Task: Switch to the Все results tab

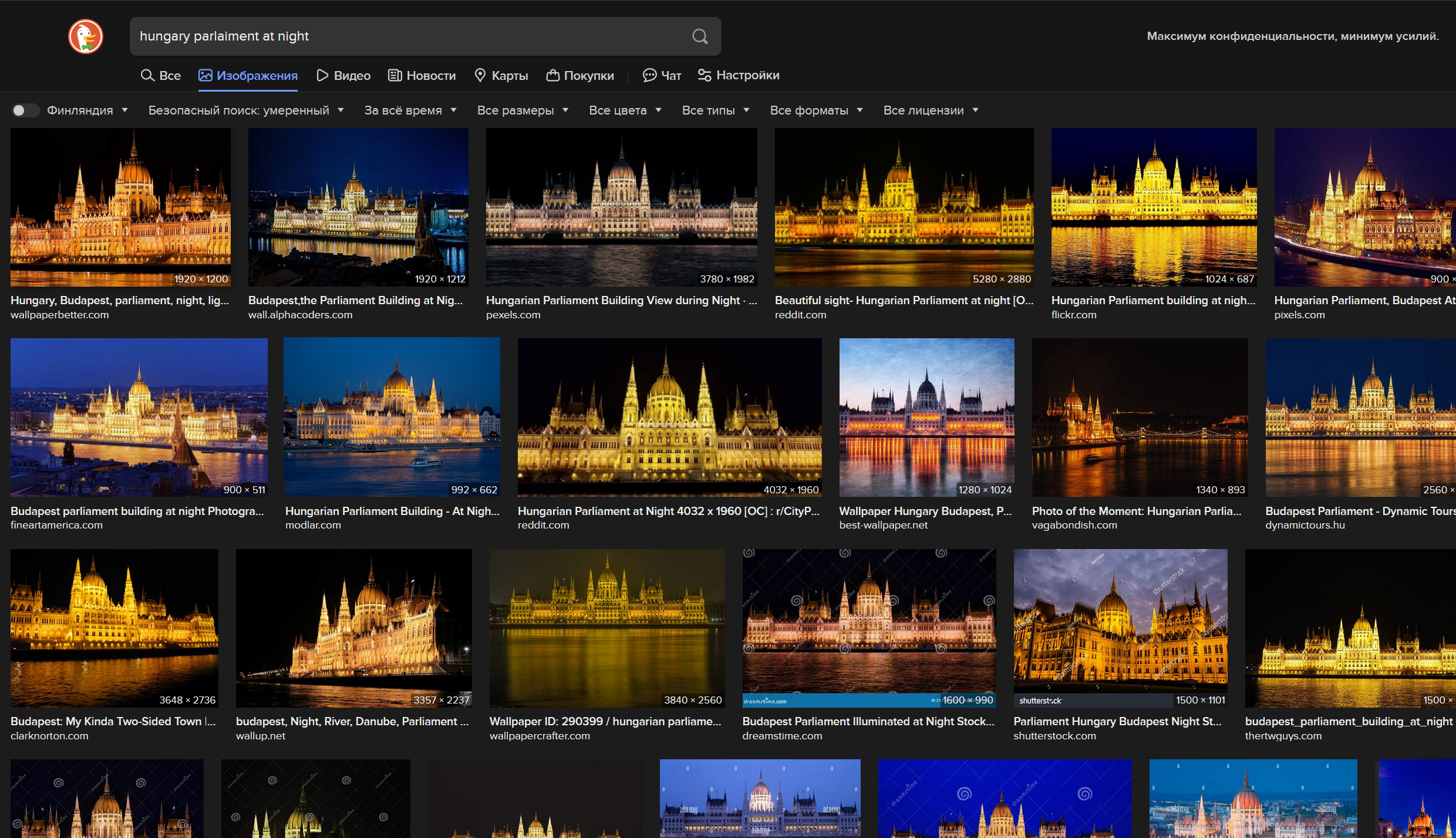Action: (161, 76)
